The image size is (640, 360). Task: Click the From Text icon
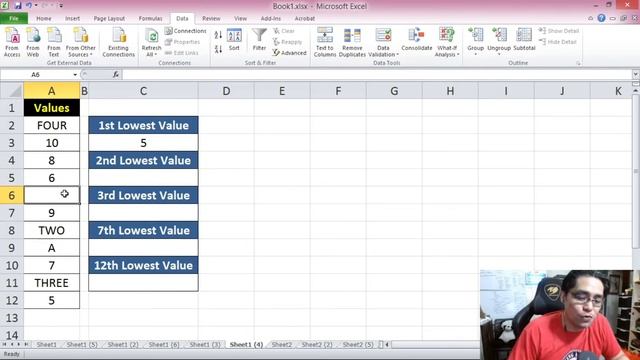(53, 42)
